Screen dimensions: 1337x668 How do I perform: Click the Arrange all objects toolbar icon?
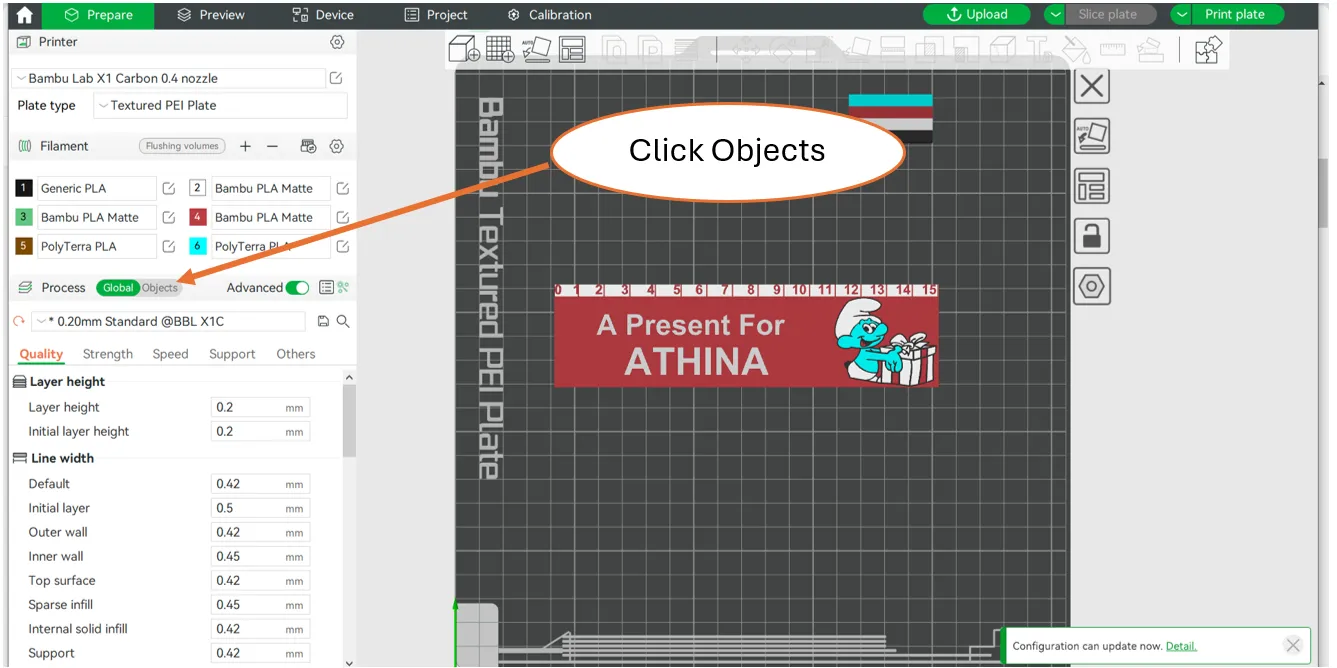(x=572, y=49)
